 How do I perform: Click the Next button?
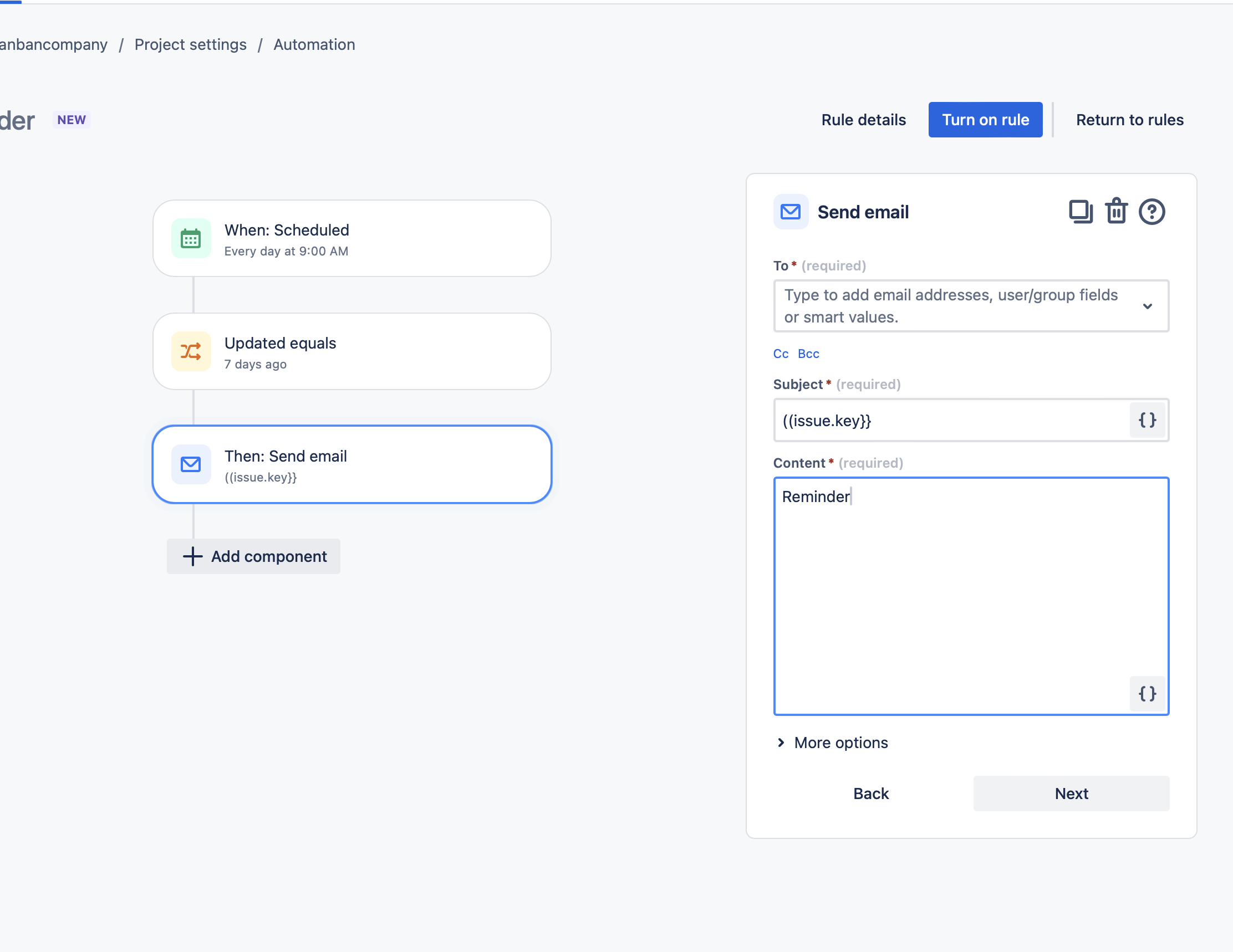[x=1071, y=793]
